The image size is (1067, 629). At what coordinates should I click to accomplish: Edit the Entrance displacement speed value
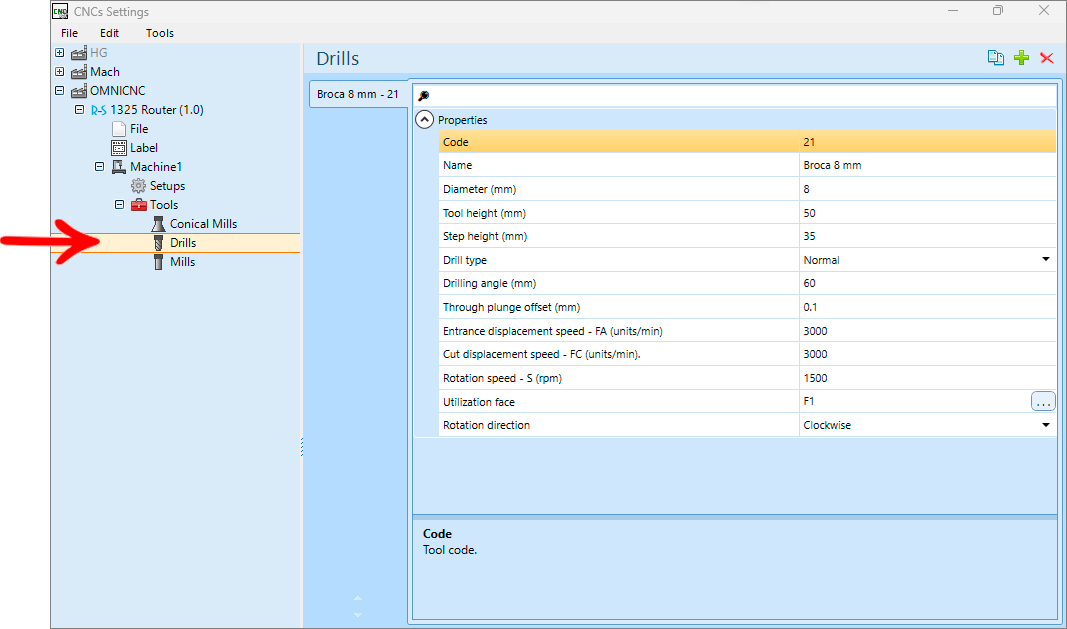coord(928,331)
